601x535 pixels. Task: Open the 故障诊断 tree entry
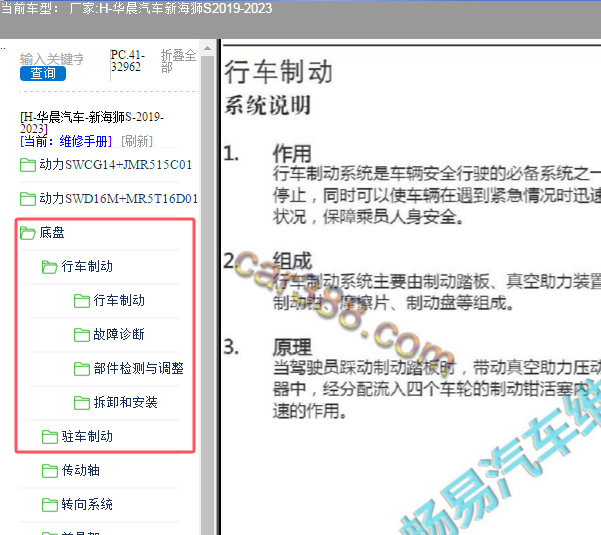[119, 335]
